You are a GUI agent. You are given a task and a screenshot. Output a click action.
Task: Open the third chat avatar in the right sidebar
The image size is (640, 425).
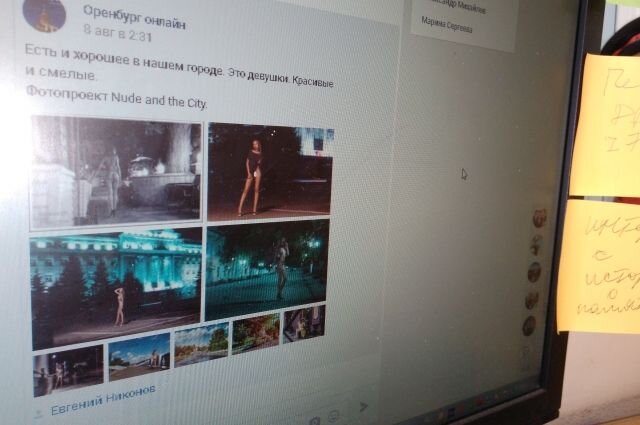click(x=534, y=272)
